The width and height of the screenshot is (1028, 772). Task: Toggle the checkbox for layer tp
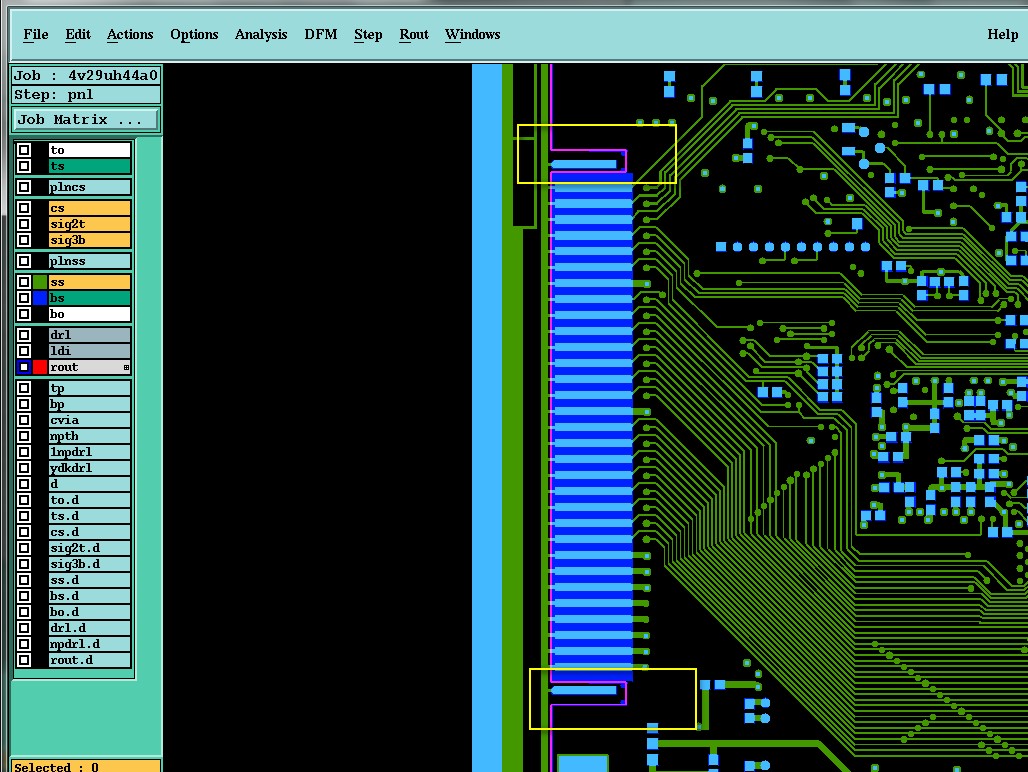click(x=24, y=389)
